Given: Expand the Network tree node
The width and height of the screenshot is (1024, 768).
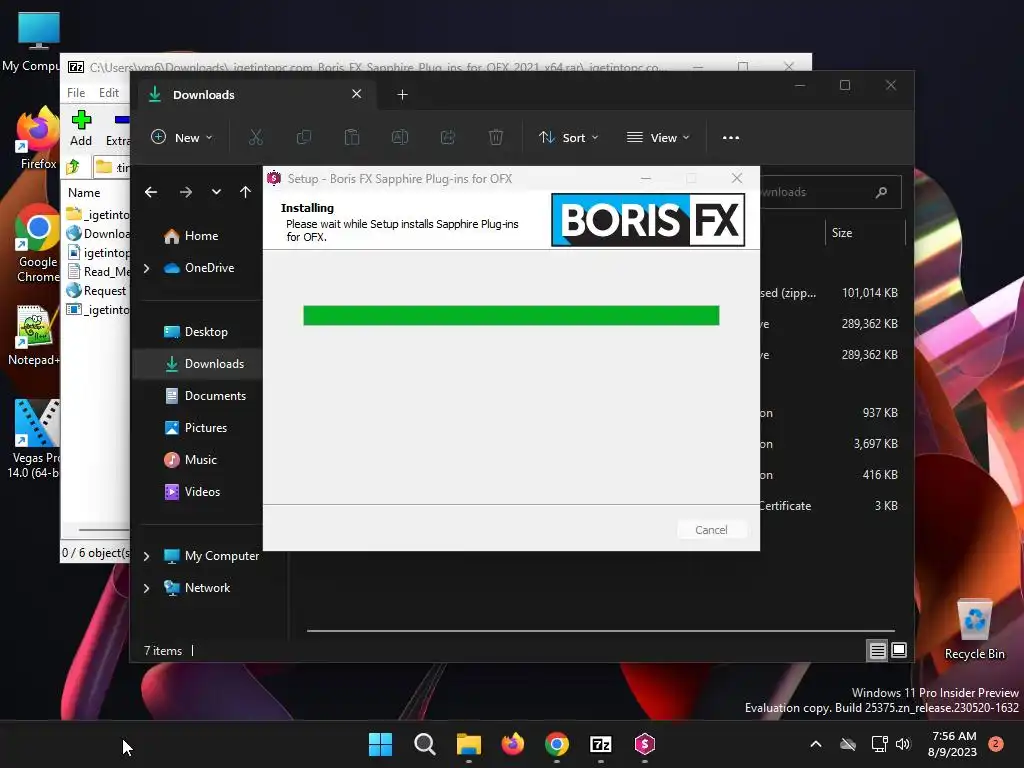Looking at the screenshot, I should click(x=146, y=588).
